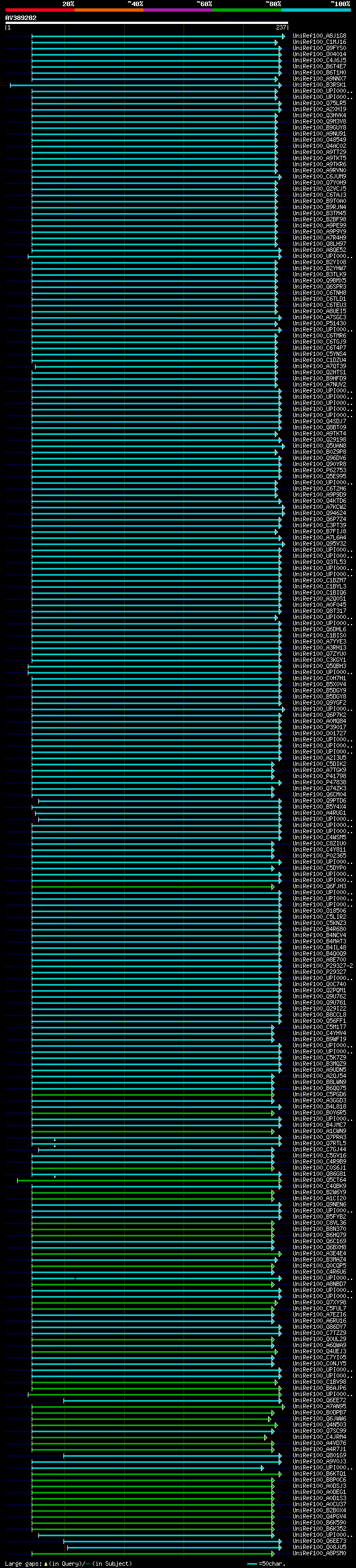Select hit label UniRef100_O48549

(319, 140)
